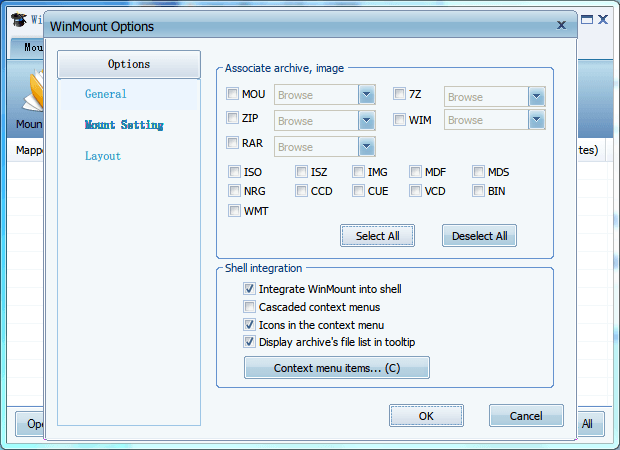Image resolution: width=620 pixels, height=450 pixels.
Task: Open the Layout options section
Action: pos(103,156)
